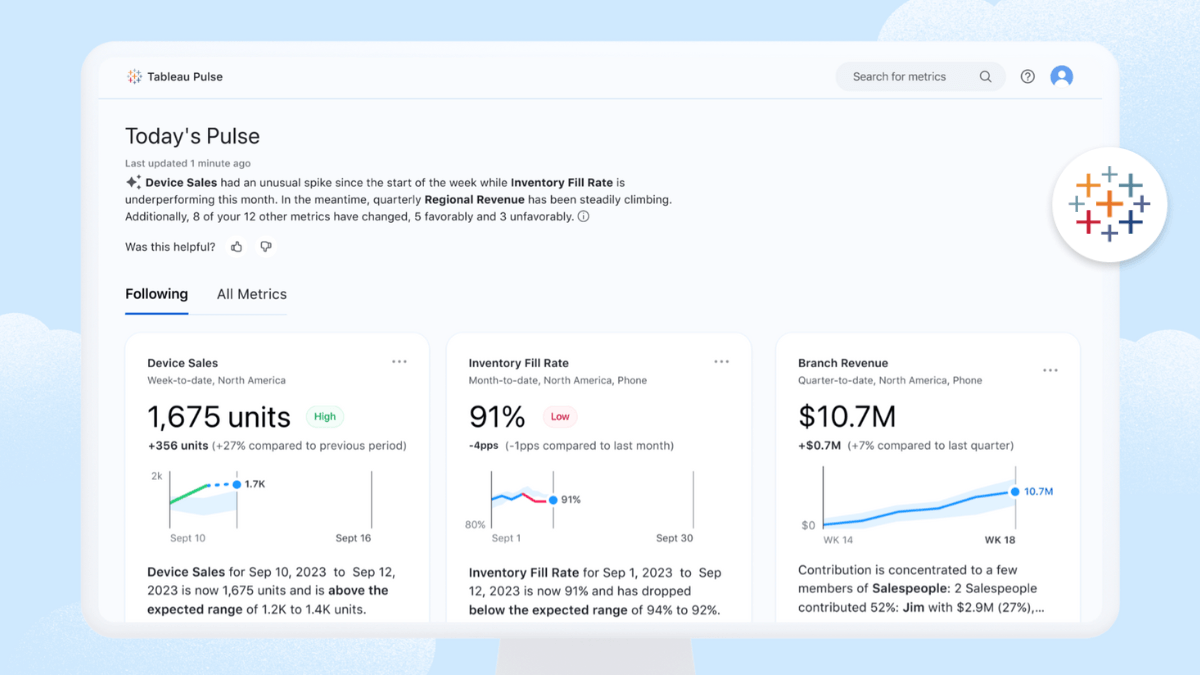Viewport: 1200px width, 675px height.
Task: Open the Branch Revenue overflow menu
Action: pyautogui.click(x=1050, y=369)
